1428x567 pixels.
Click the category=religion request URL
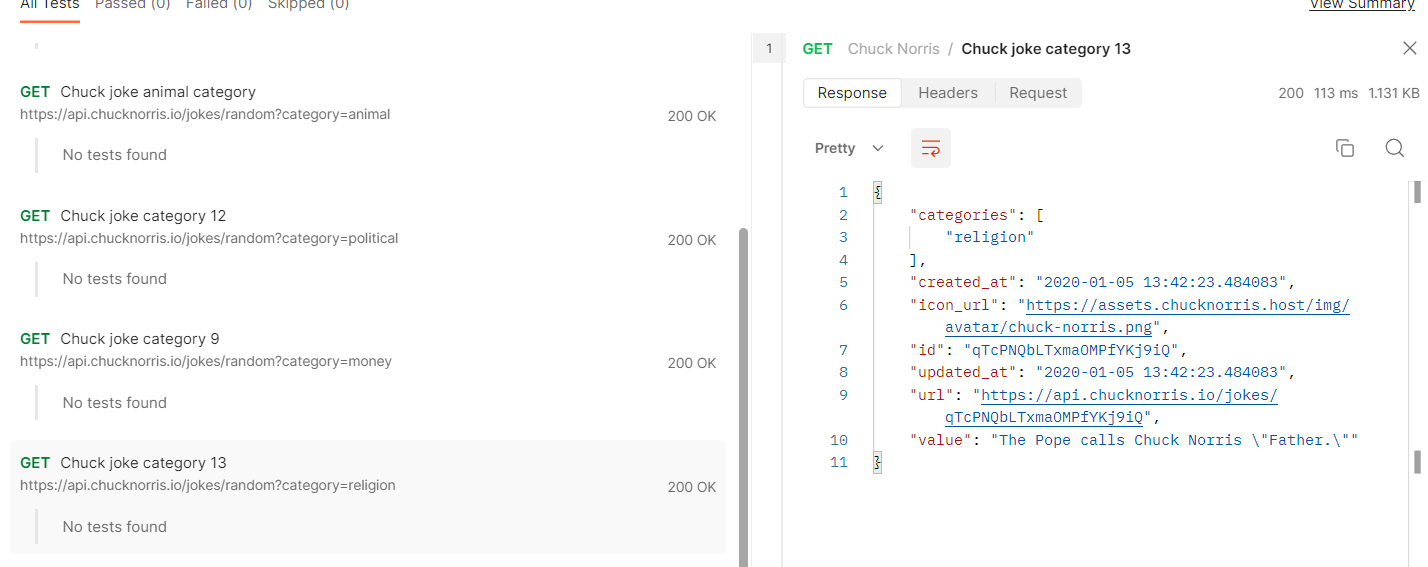click(x=208, y=485)
